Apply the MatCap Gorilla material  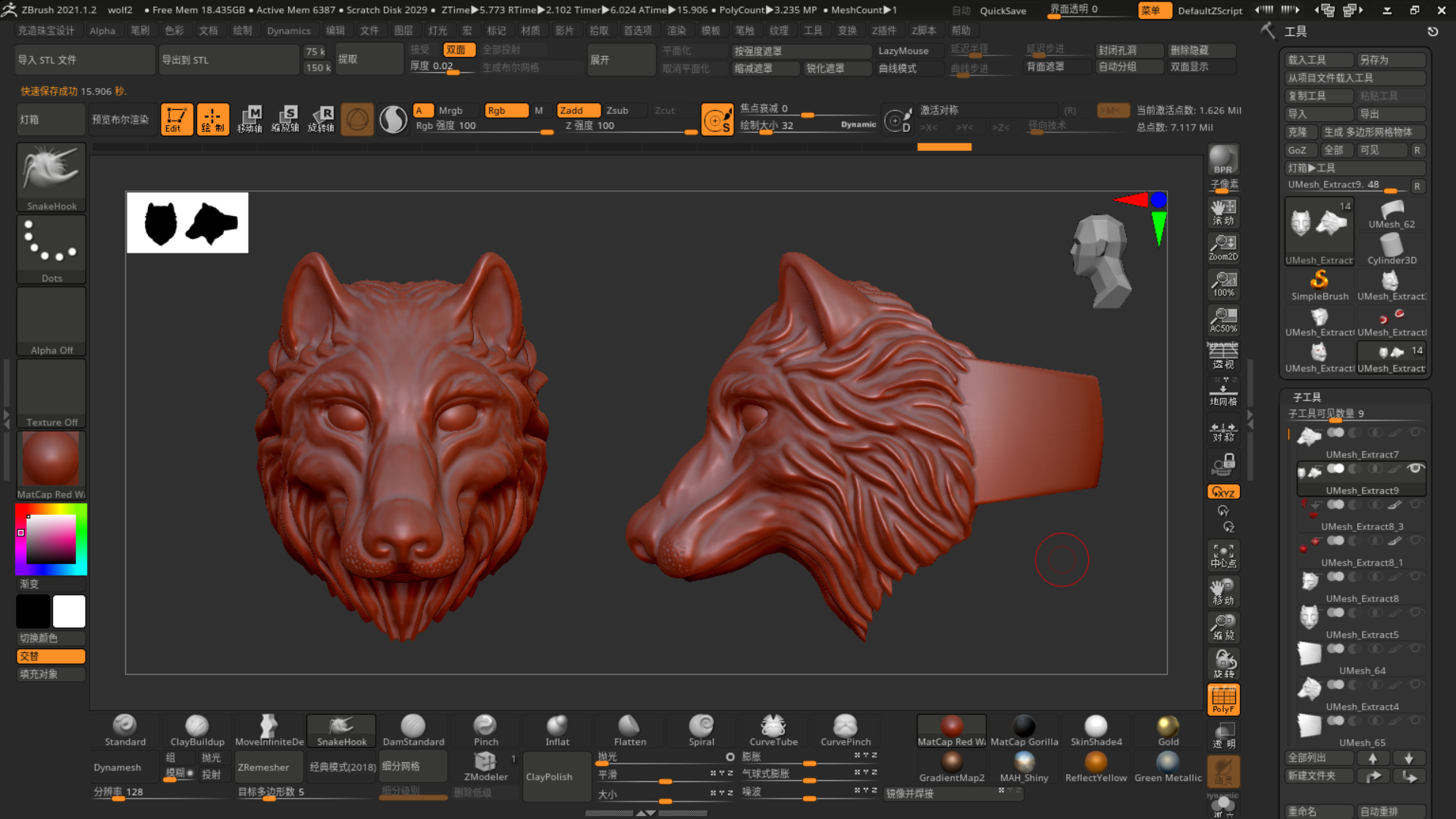[x=1023, y=730]
